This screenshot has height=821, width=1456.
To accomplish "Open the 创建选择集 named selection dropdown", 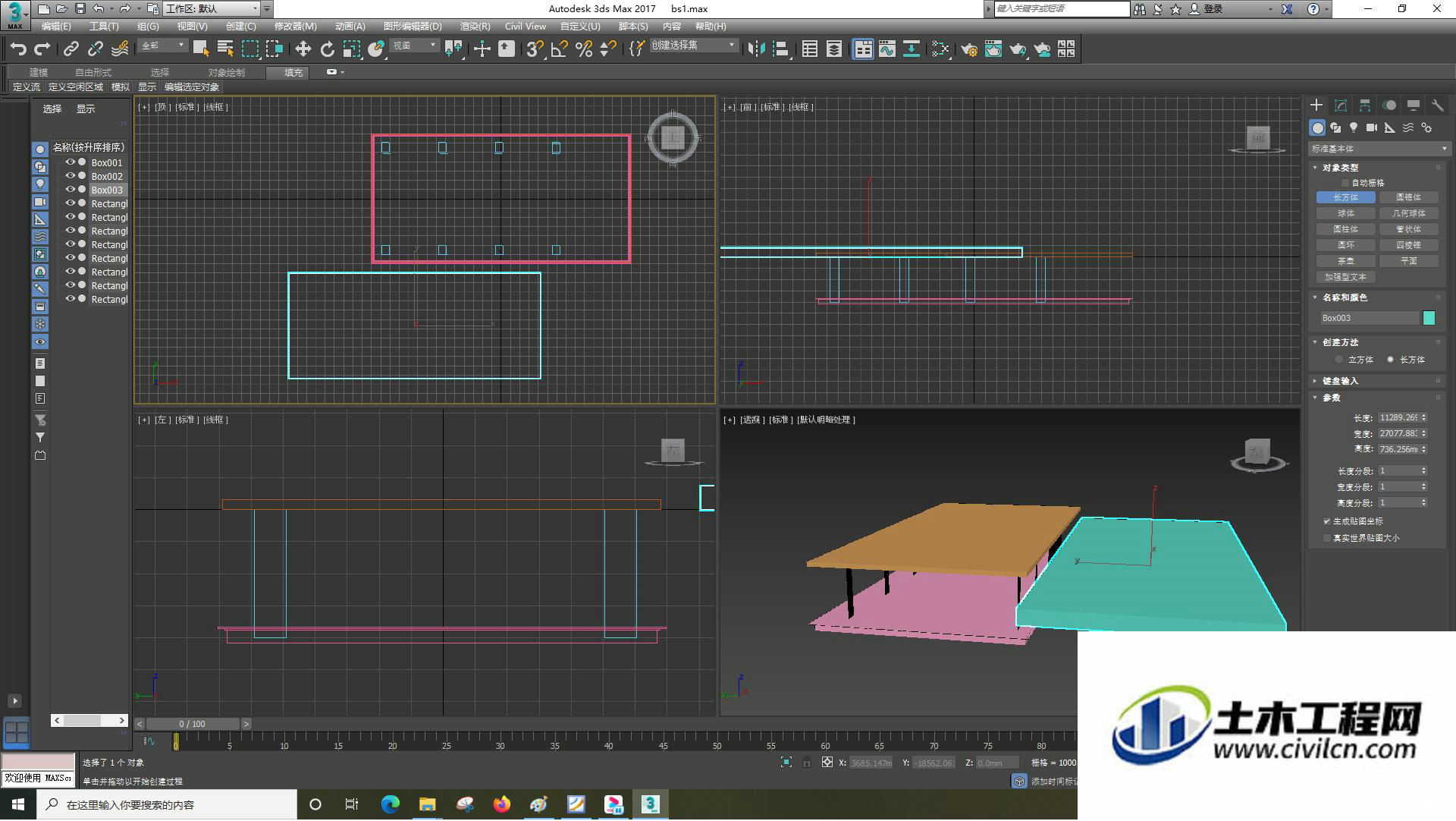I will pos(694,46).
